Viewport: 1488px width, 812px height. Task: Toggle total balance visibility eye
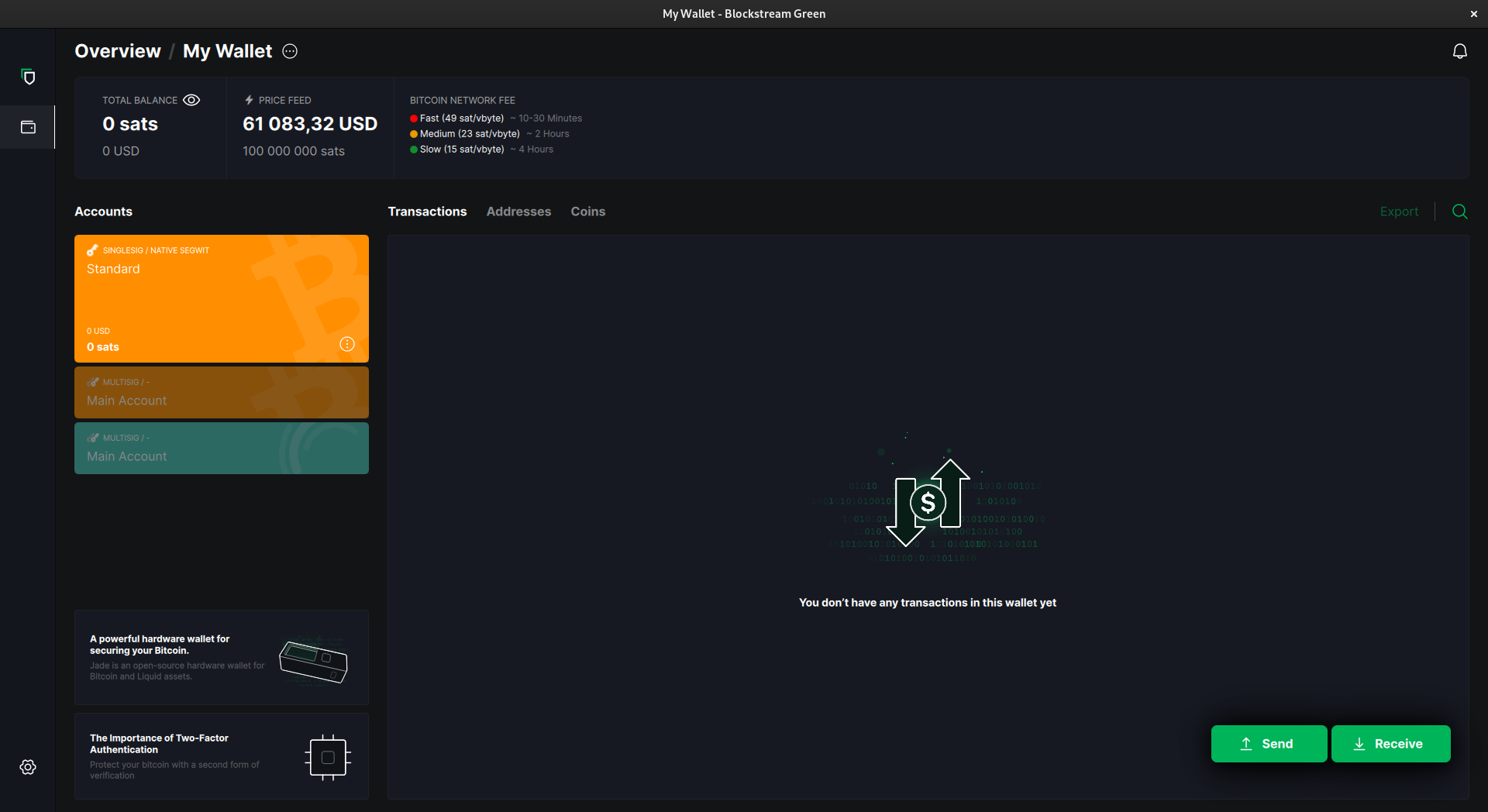click(191, 100)
